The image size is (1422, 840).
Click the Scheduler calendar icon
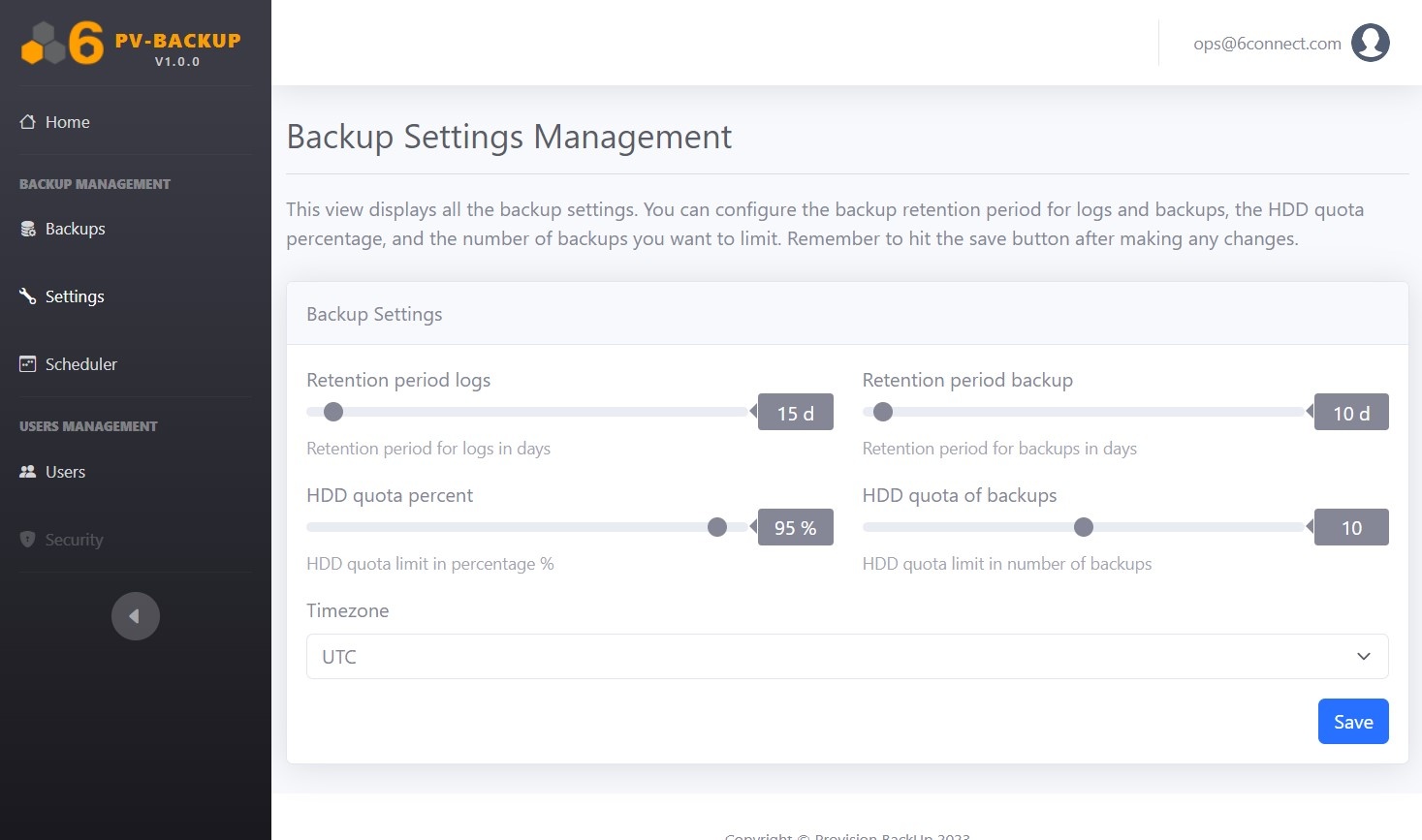tap(28, 364)
